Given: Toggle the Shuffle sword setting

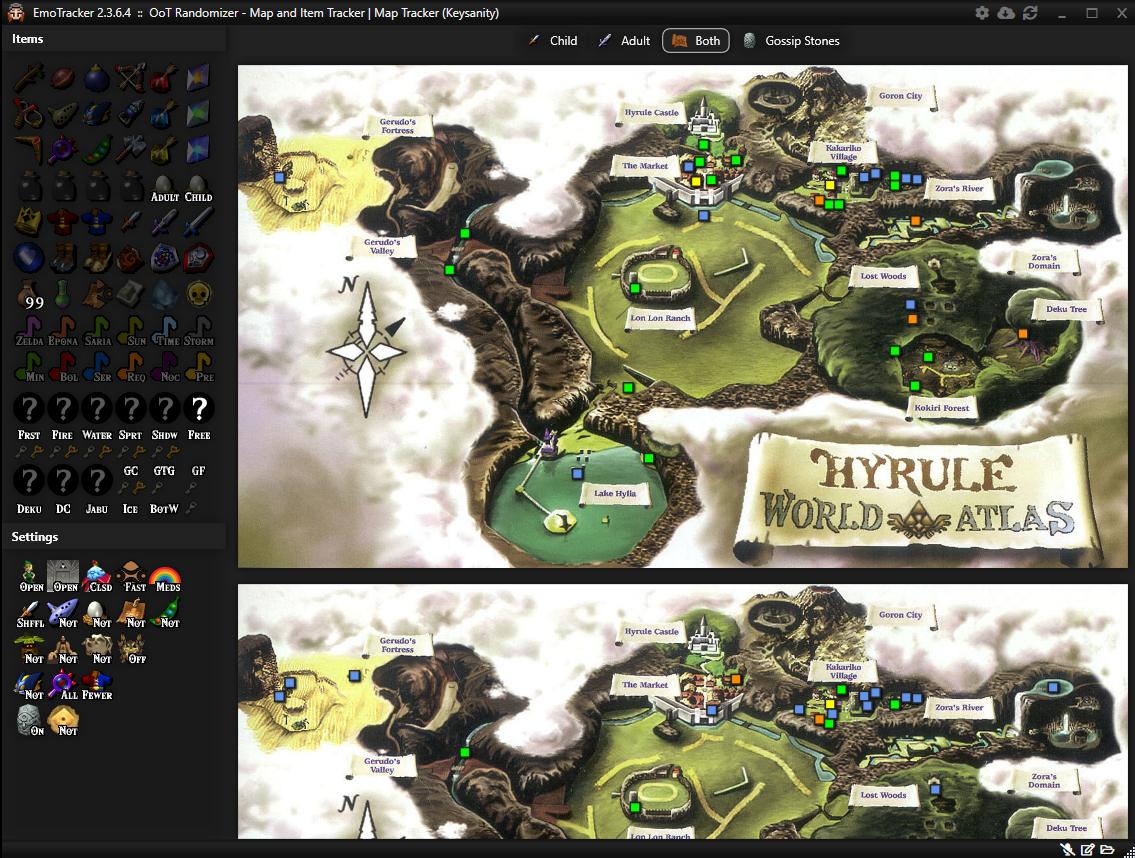Looking at the screenshot, I should [31, 612].
